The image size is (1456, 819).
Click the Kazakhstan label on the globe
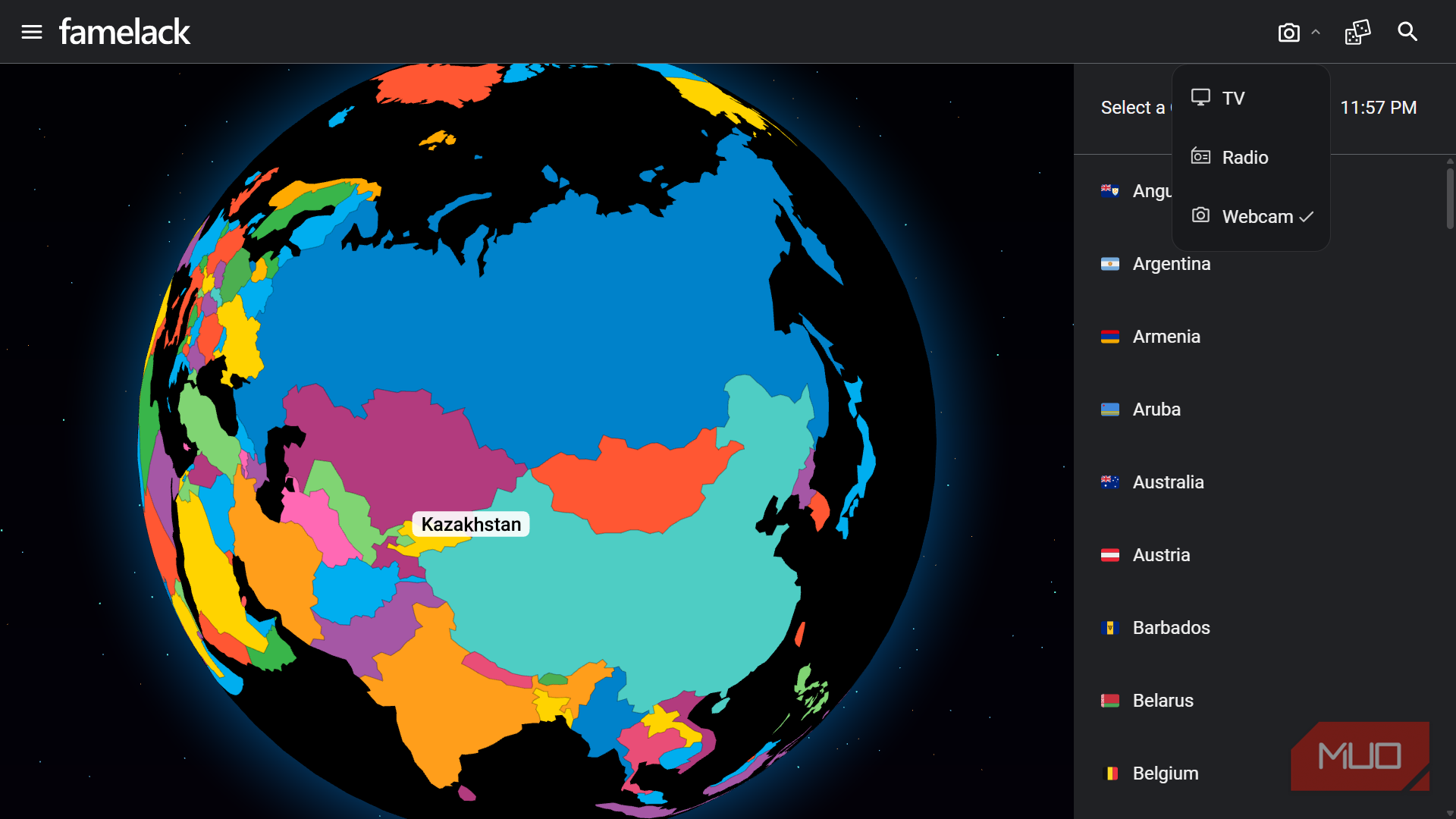[x=471, y=524]
